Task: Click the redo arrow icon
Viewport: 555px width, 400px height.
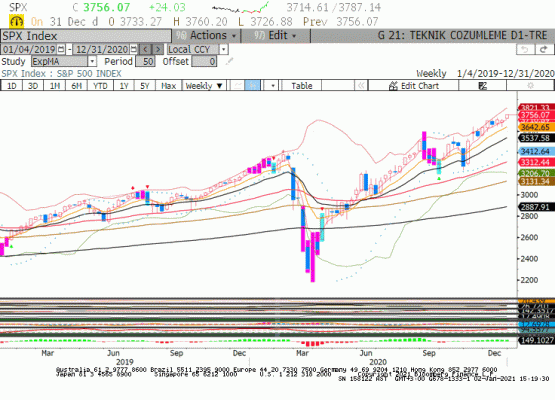Action: pyautogui.click(x=544, y=50)
